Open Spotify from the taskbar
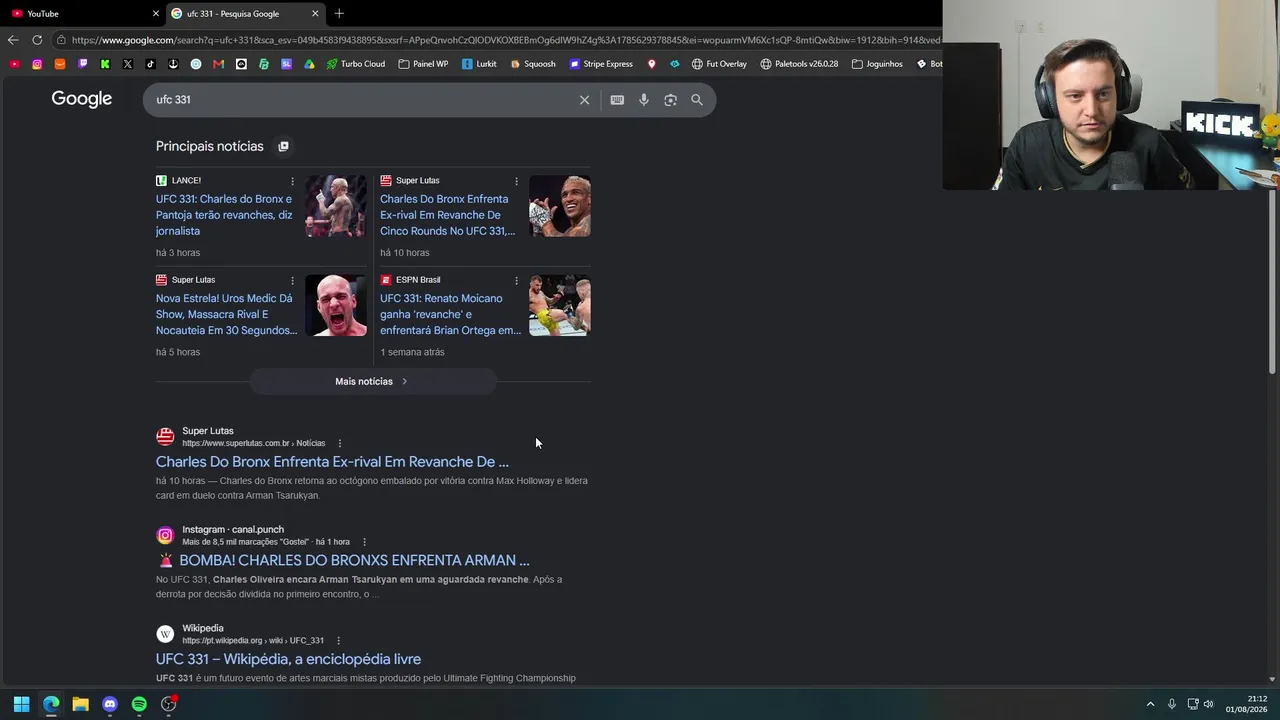Image resolution: width=1280 pixels, height=720 pixels. click(x=139, y=704)
